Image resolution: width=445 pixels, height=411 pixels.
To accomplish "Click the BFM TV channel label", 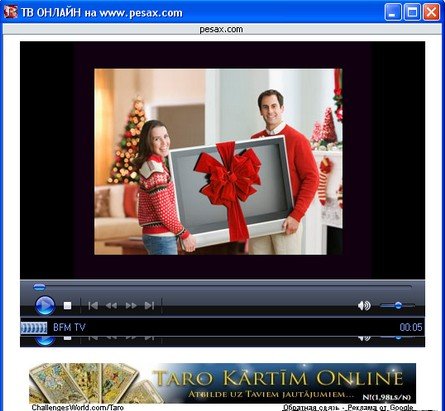I will coord(69,327).
